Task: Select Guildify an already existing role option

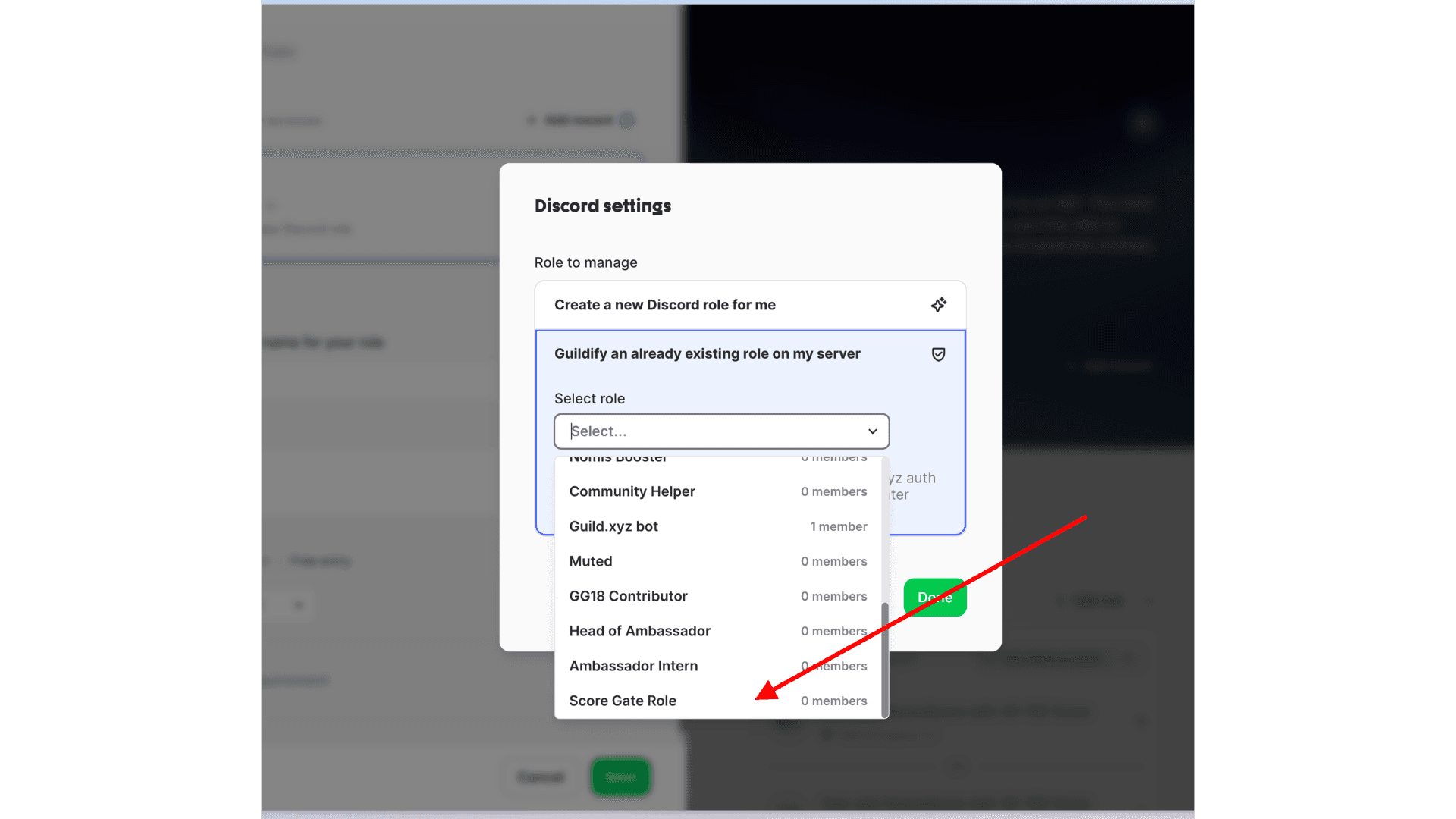Action: click(707, 354)
